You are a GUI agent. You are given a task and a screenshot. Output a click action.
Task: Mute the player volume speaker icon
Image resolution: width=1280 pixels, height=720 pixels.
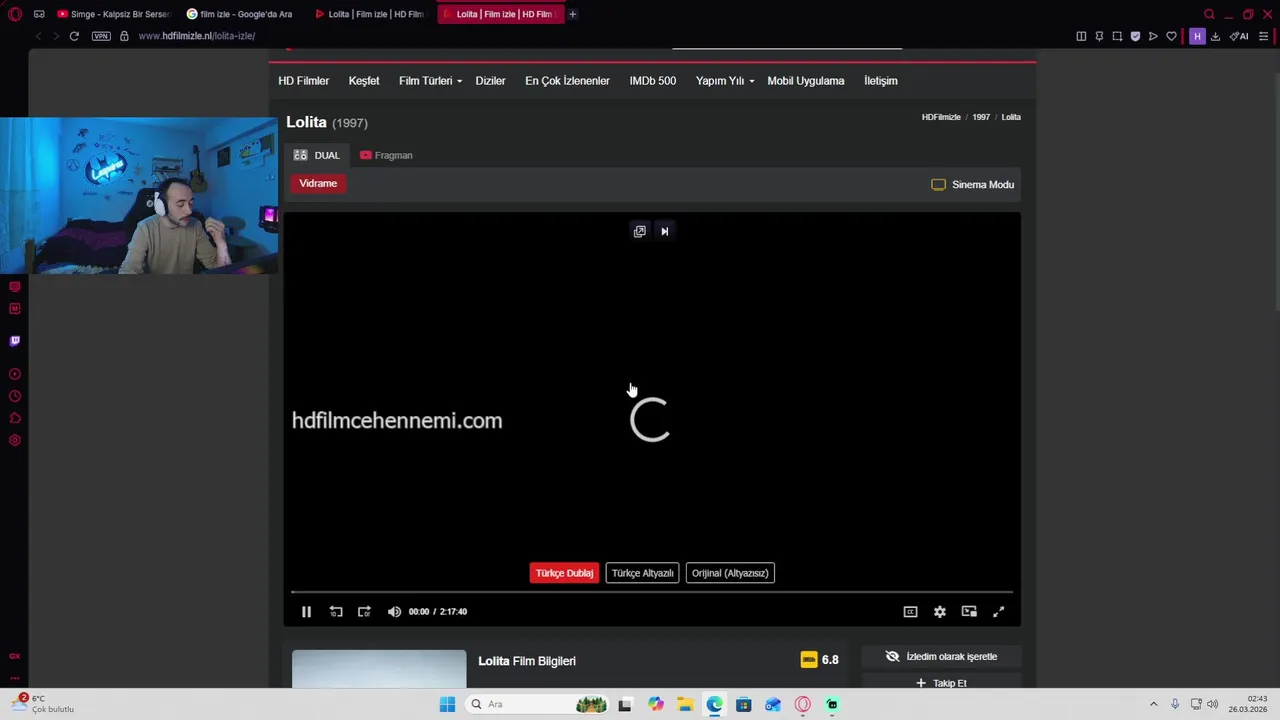click(394, 612)
